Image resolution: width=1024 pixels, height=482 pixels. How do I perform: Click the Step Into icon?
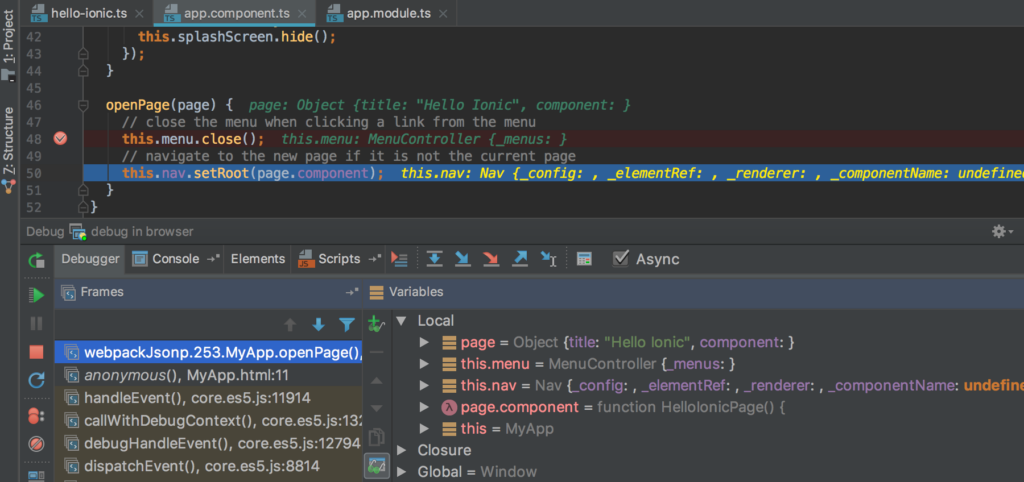(x=462, y=259)
